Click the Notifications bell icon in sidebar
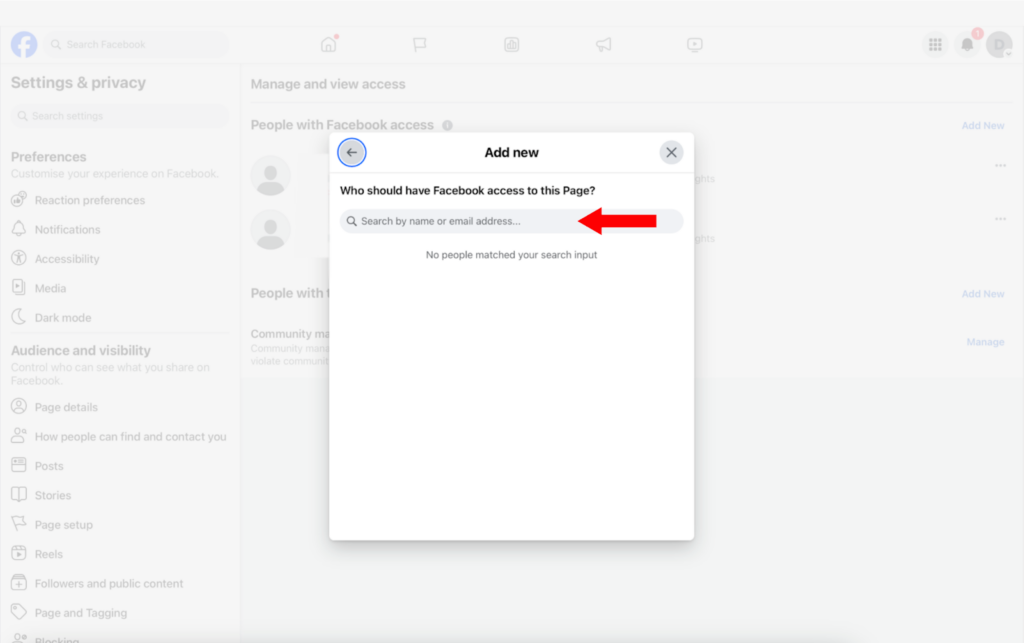This screenshot has width=1024, height=643. click(x=19, y=228)
